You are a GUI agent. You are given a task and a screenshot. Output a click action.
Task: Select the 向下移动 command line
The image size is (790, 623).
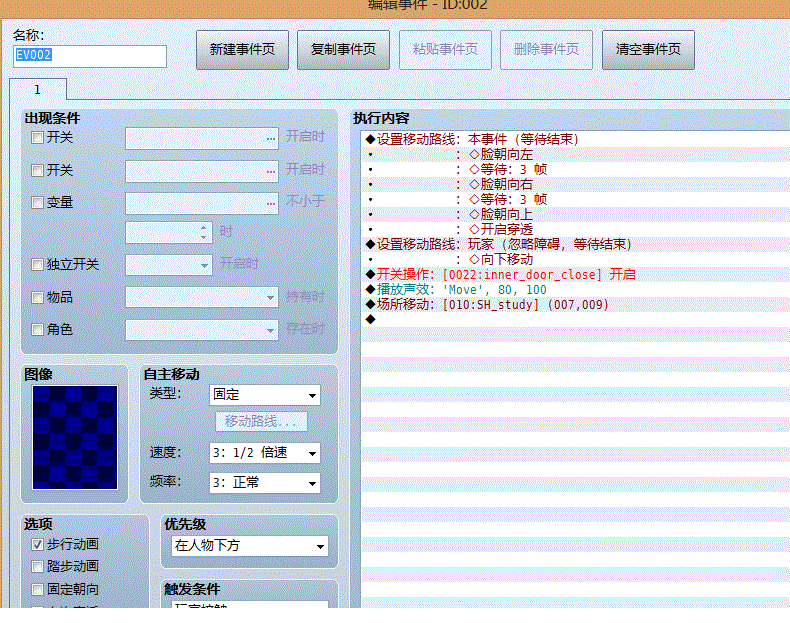click(x=575, y=259)
